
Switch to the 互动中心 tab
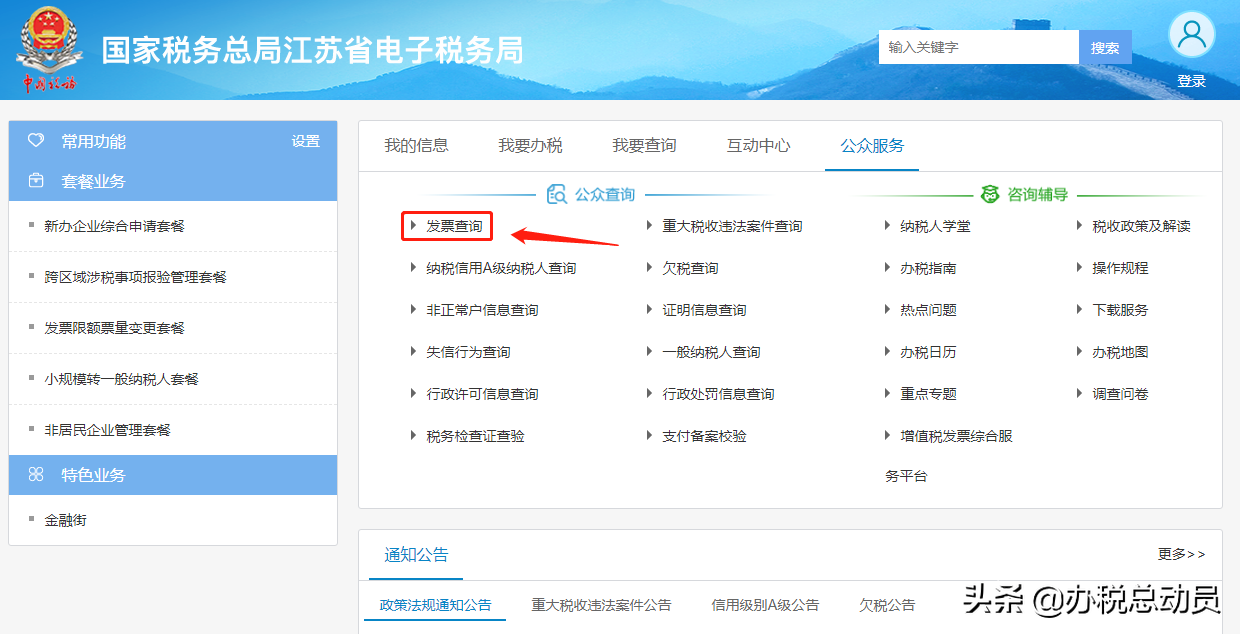[x=760, y=145]
